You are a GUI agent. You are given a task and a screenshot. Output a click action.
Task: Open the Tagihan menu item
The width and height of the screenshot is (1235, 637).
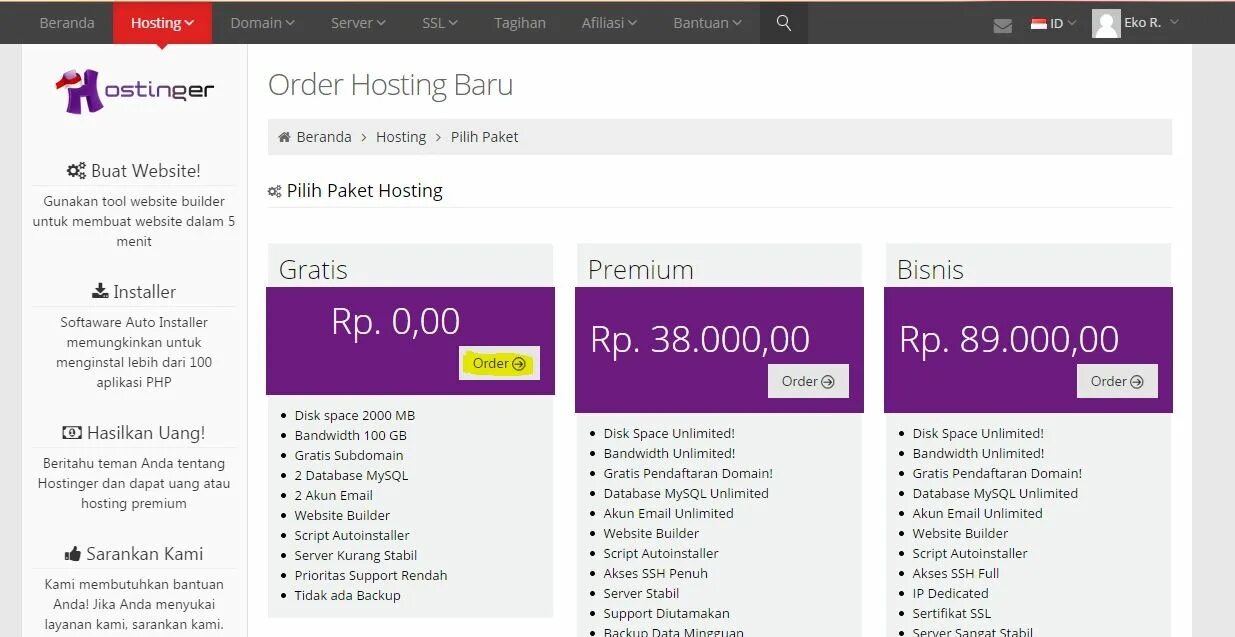pyautogui.click(x=520, y=22)
